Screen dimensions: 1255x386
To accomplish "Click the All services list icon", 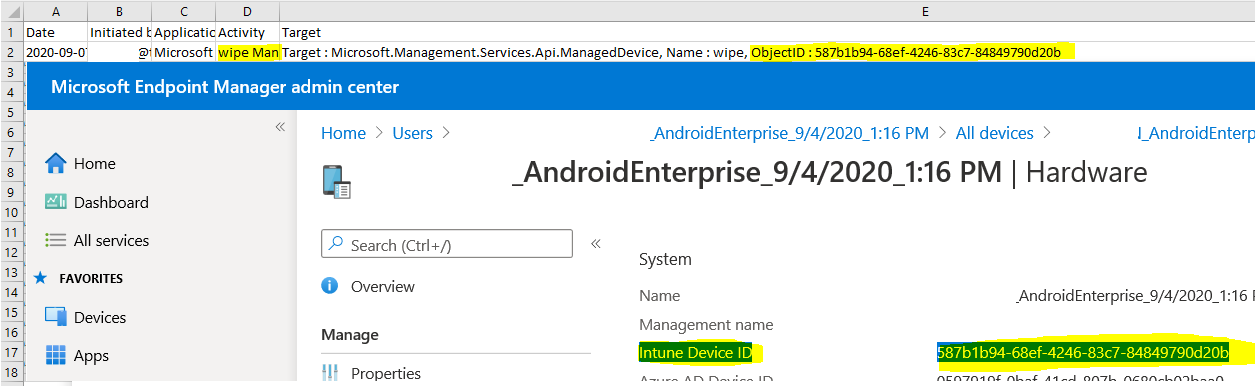I will click(56, 240).
